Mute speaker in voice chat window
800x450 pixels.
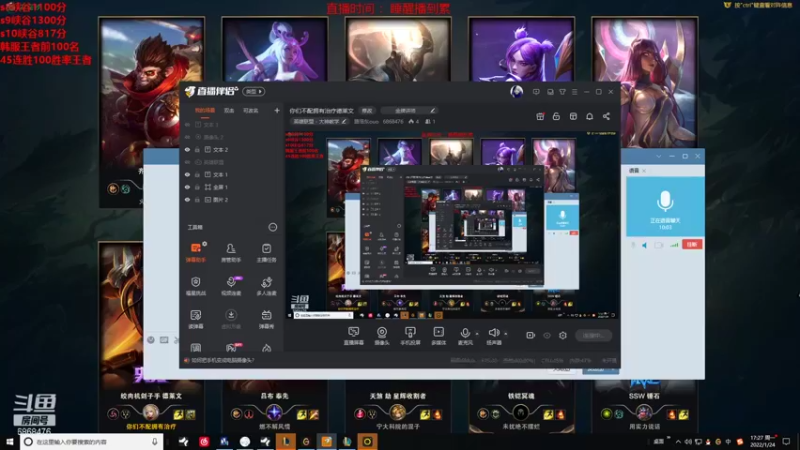point(645,245)
